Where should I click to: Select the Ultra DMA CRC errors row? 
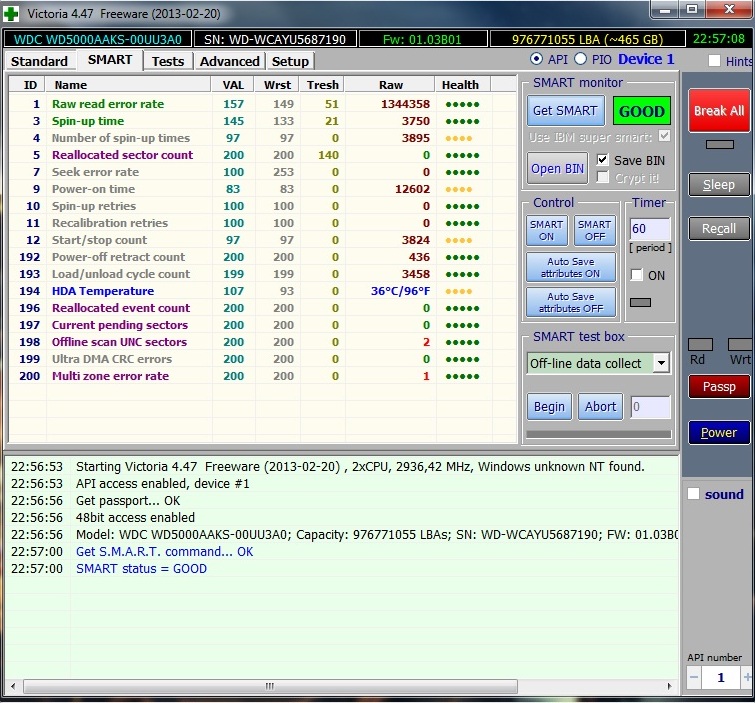tap(262, 359)
